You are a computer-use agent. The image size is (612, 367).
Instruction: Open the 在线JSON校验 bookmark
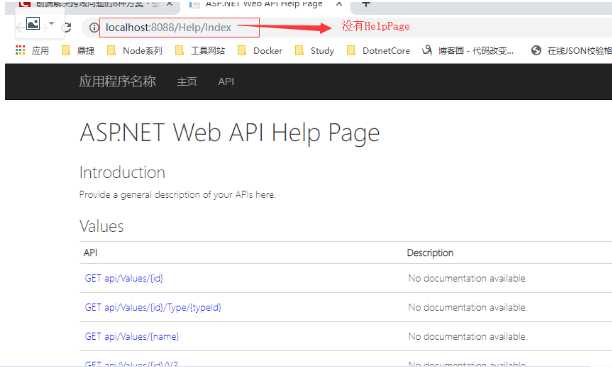coord(572,51)
